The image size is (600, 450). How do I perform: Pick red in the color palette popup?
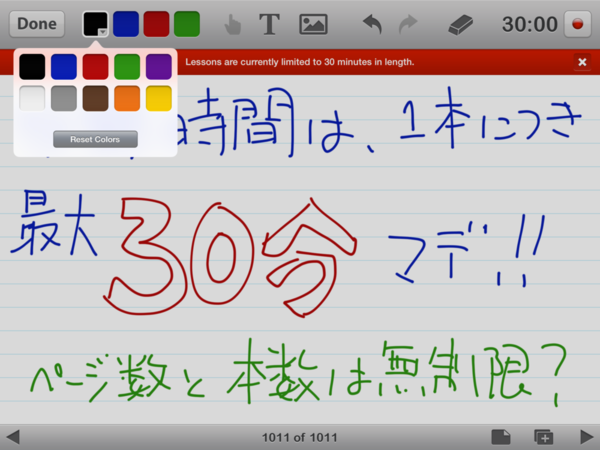[x=95, y=67]
